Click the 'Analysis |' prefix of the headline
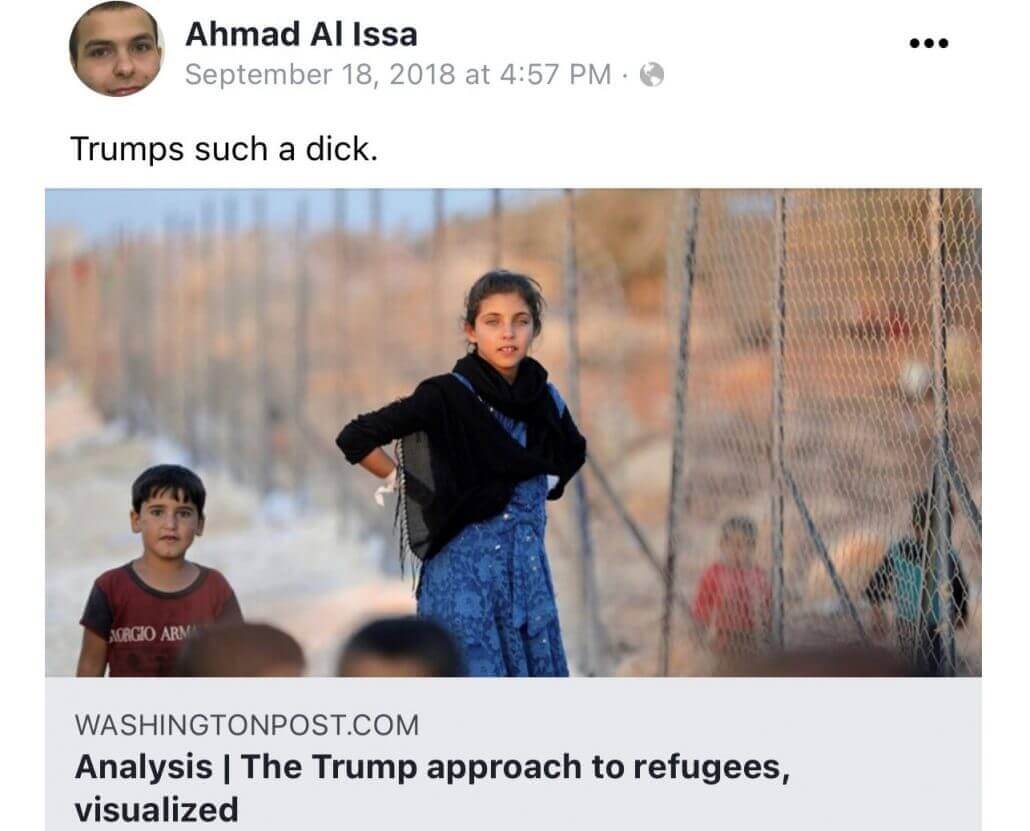Viewport: 1030px width, 831px height. click(x=152, y=767)
